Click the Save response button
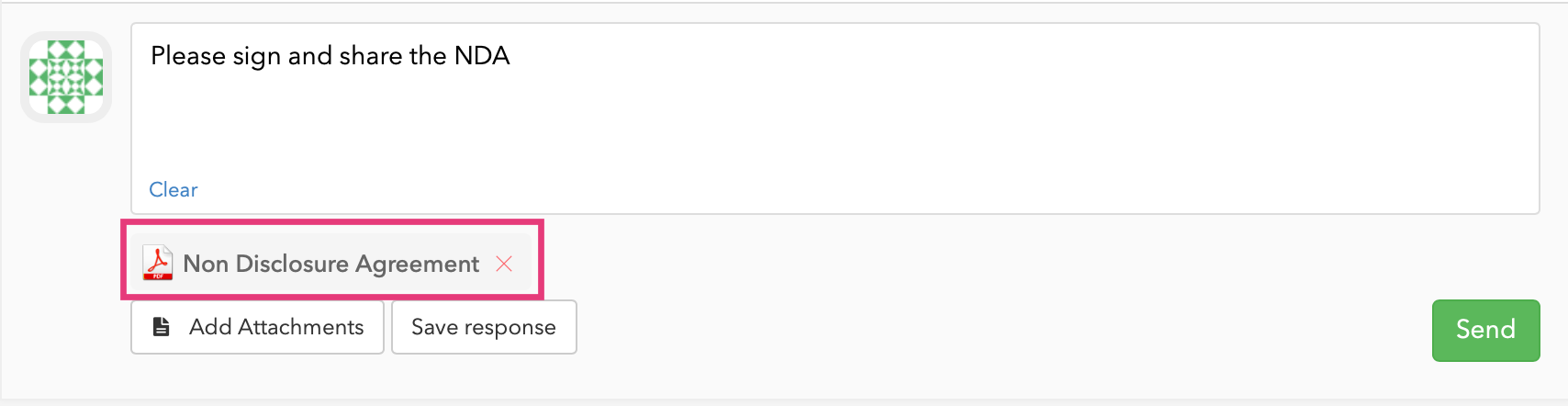 [484, 327]
